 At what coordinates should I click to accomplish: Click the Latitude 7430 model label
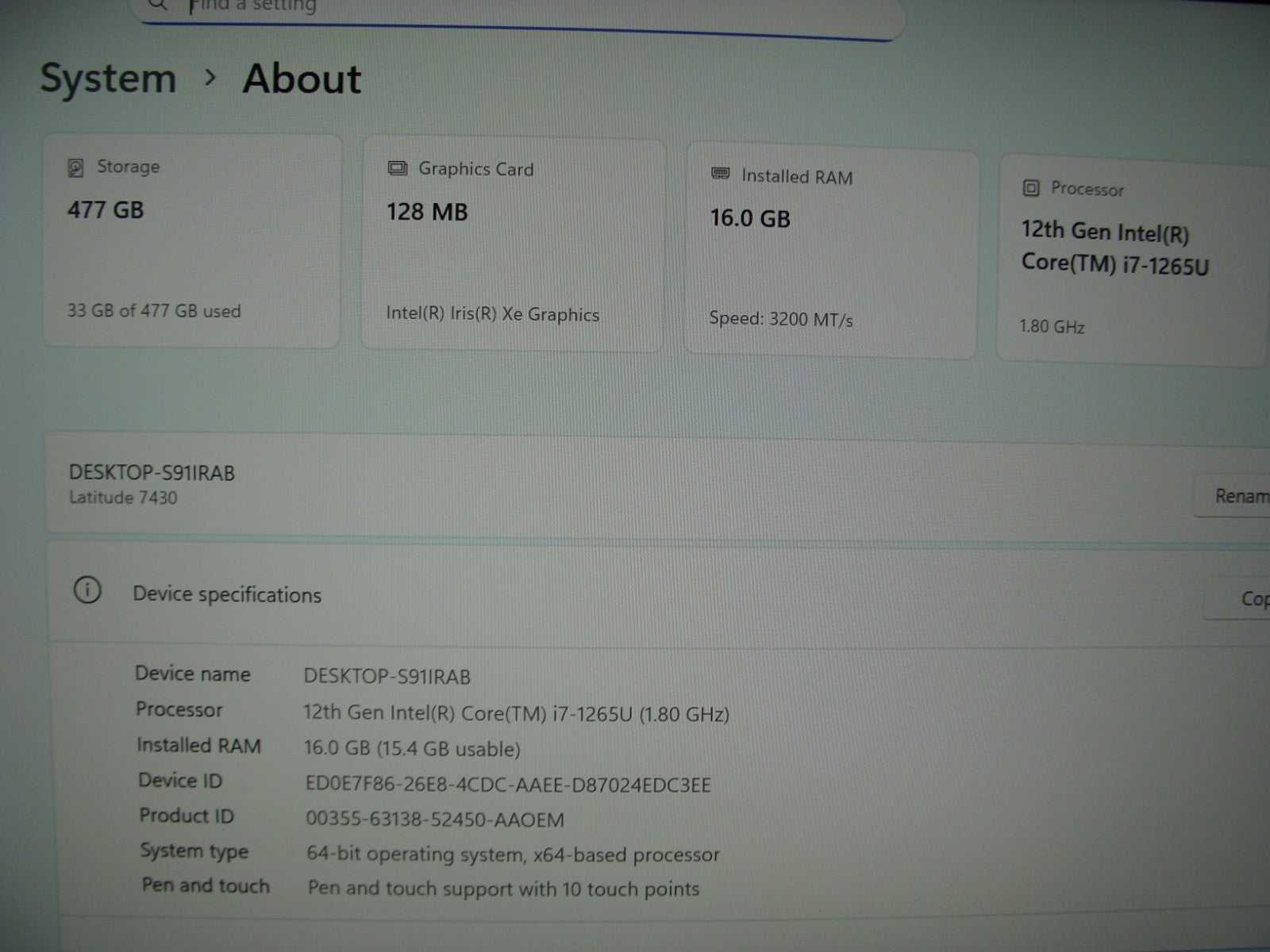[123, 498]
